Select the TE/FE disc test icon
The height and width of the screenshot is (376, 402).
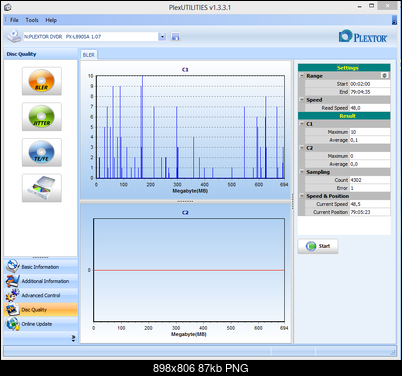(42, 152)
